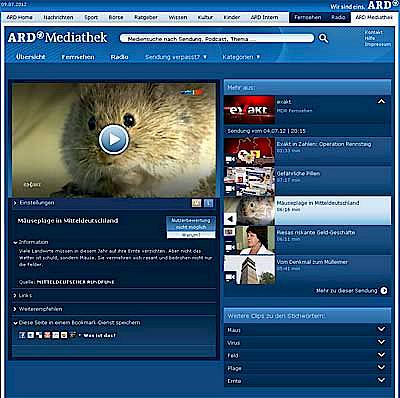Viewport: 400px width, 398px height.
Task: Select the L player size button
Action: (208, 203)
